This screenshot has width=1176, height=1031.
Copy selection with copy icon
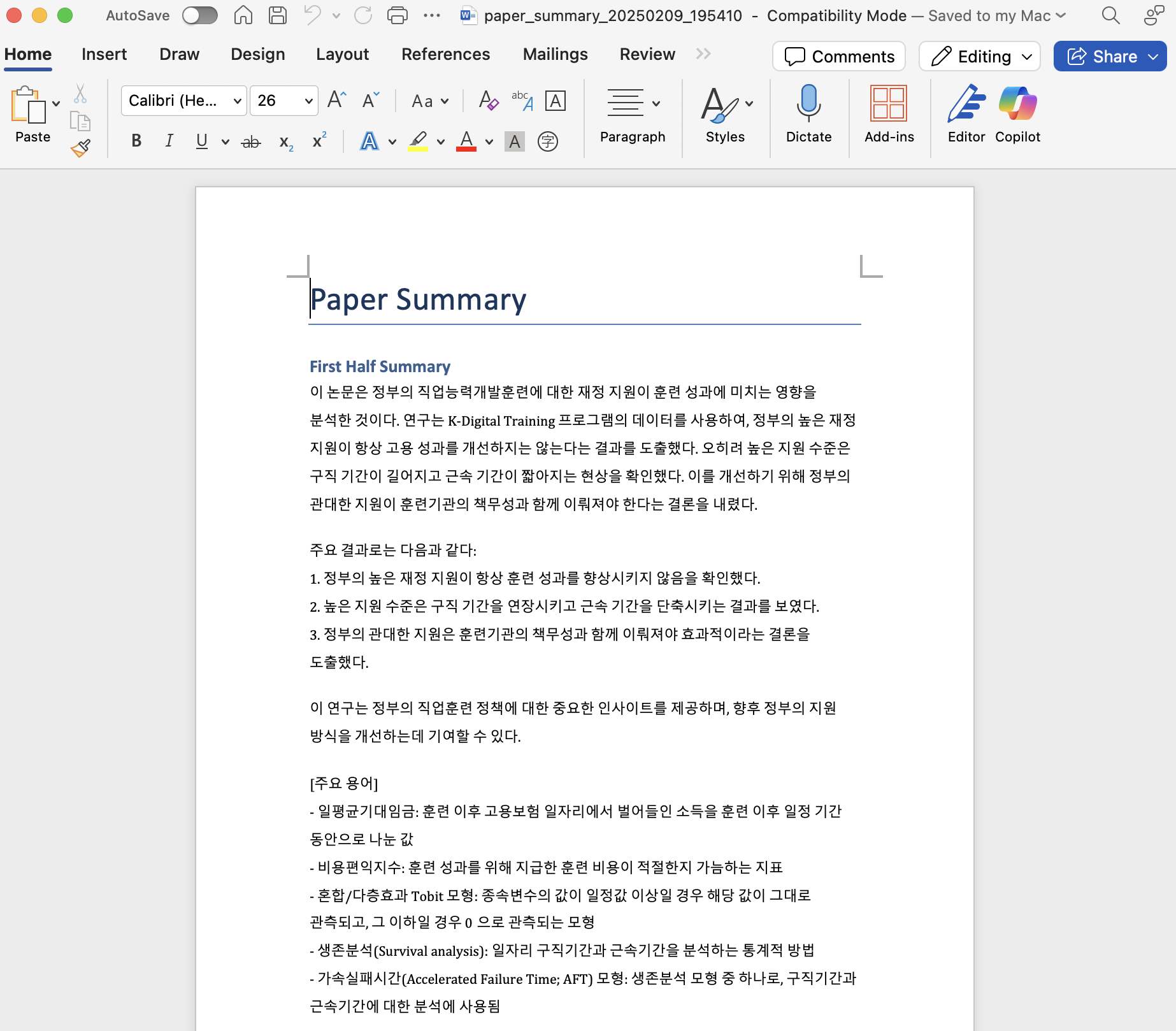tap(80, 121)
